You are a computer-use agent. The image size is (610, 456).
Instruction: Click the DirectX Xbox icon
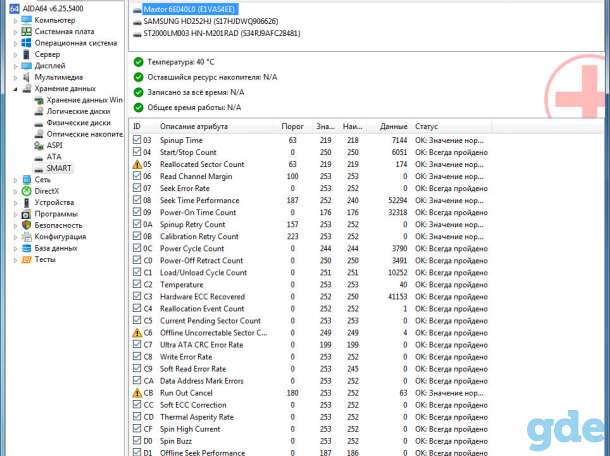coord(26,191)
